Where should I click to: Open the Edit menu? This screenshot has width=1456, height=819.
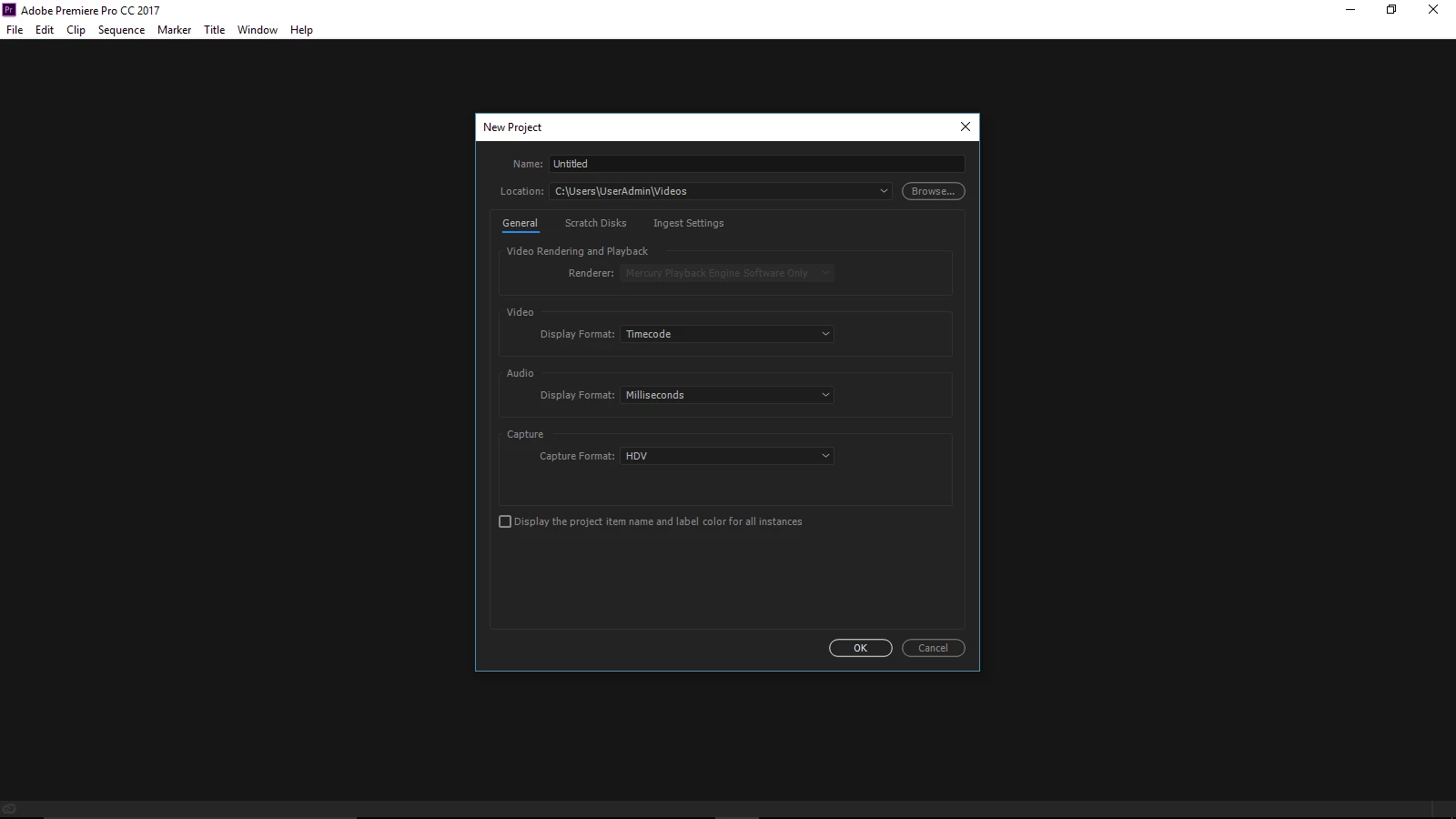pos(45,30)
